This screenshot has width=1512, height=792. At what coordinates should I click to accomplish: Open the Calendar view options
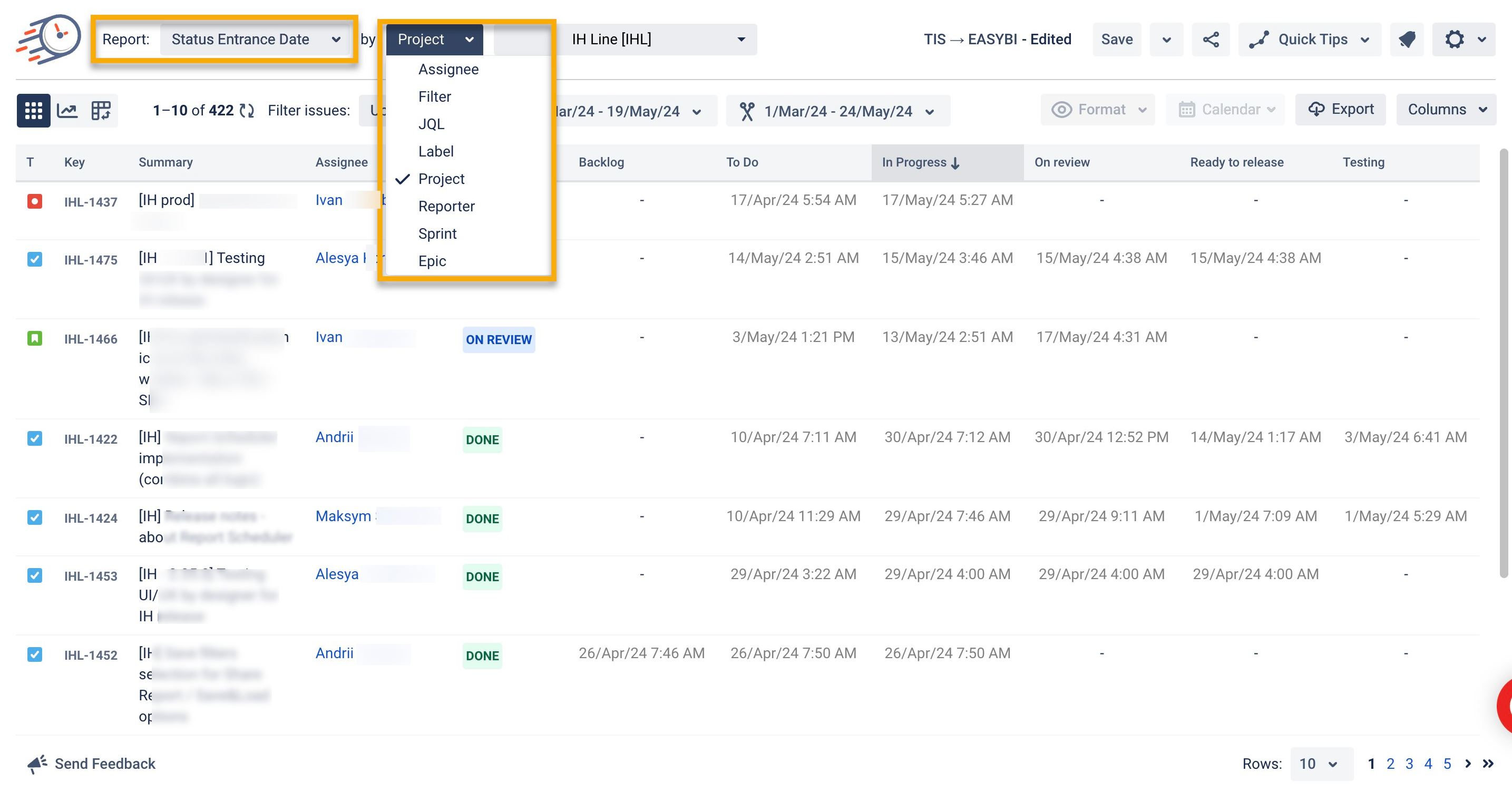[1225, 109]
